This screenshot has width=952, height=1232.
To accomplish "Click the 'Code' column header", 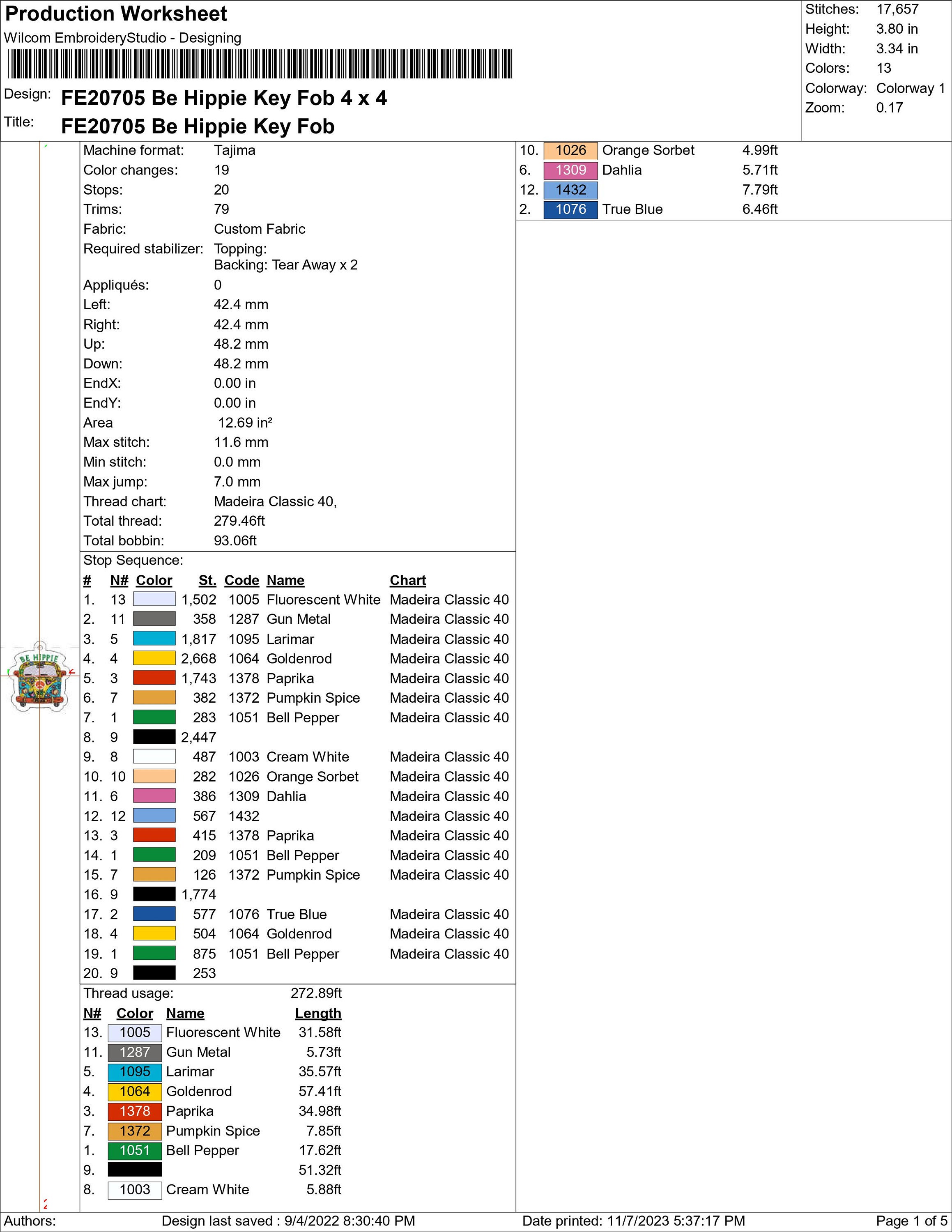I will point(242,580).
